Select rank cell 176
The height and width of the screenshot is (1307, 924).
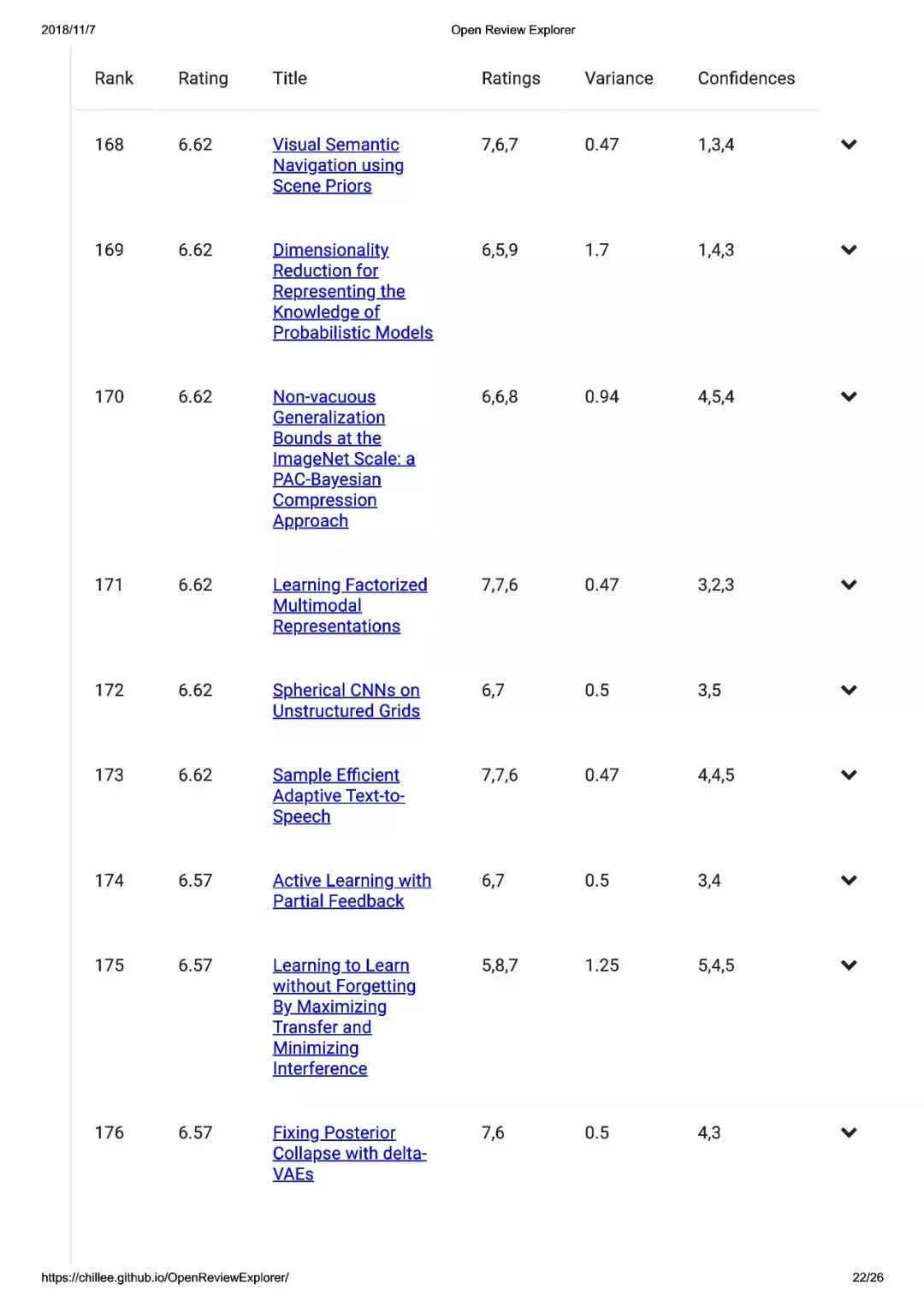pos(109,1132)
